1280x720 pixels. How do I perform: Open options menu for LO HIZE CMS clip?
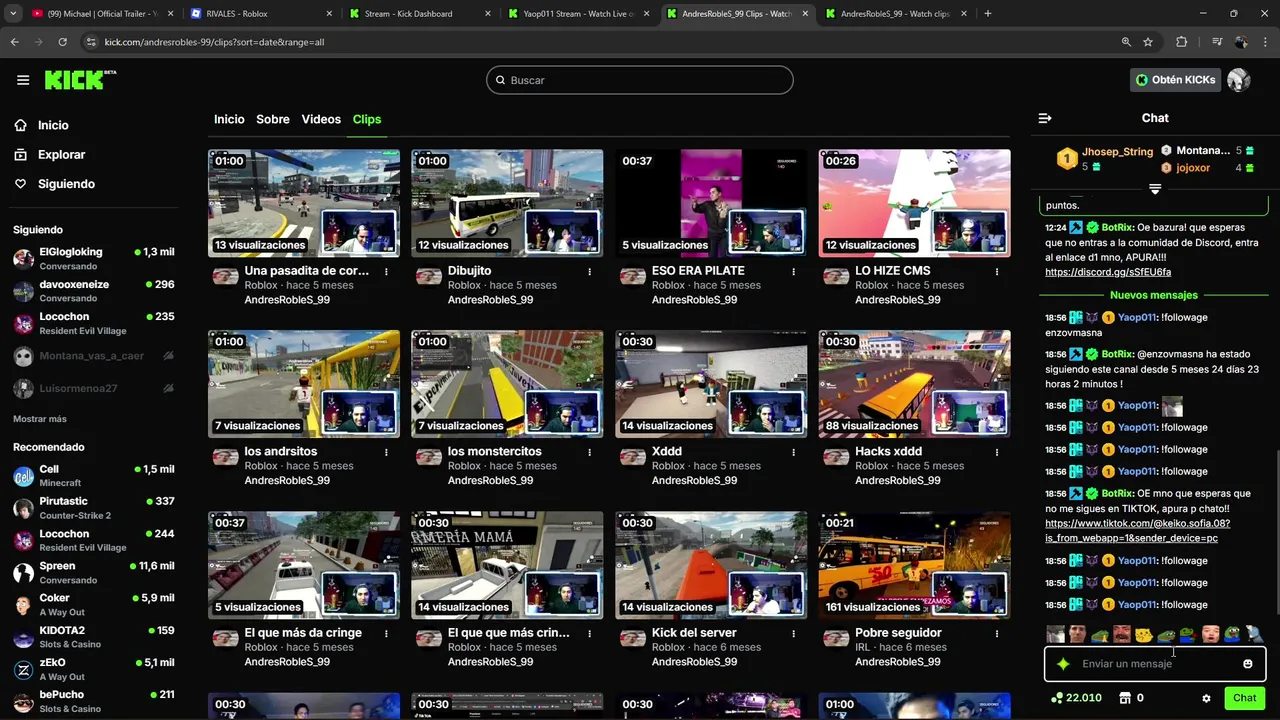(x=997, y=272)
